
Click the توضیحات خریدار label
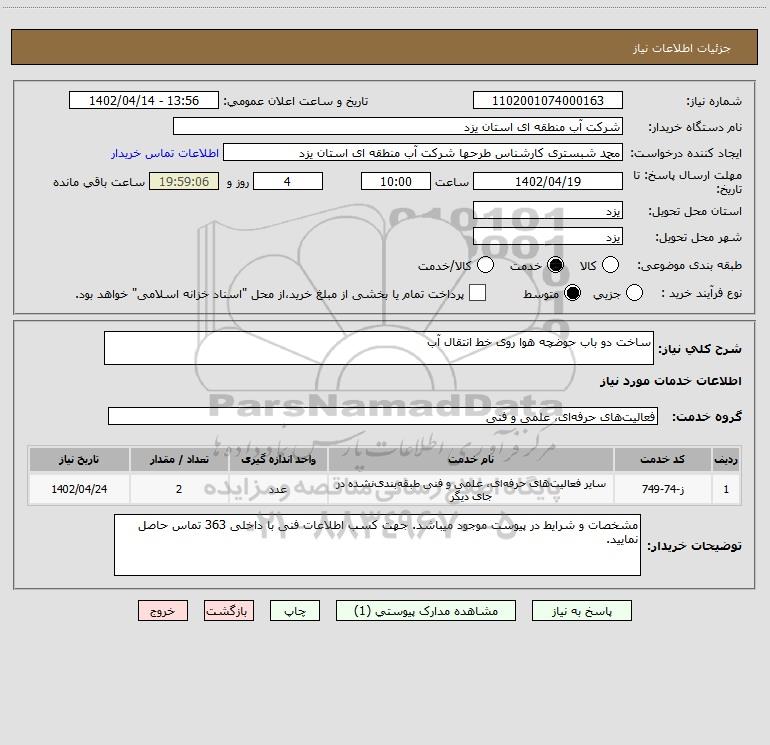click(694, 546)
